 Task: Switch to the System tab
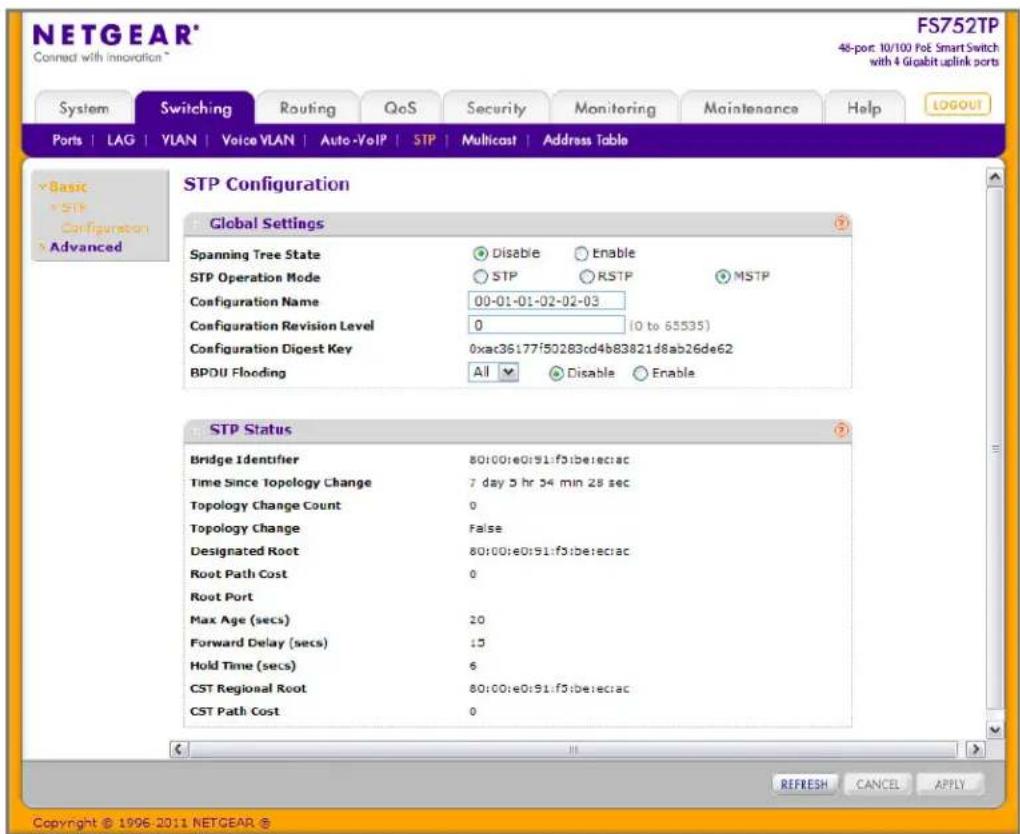(84, 109)
